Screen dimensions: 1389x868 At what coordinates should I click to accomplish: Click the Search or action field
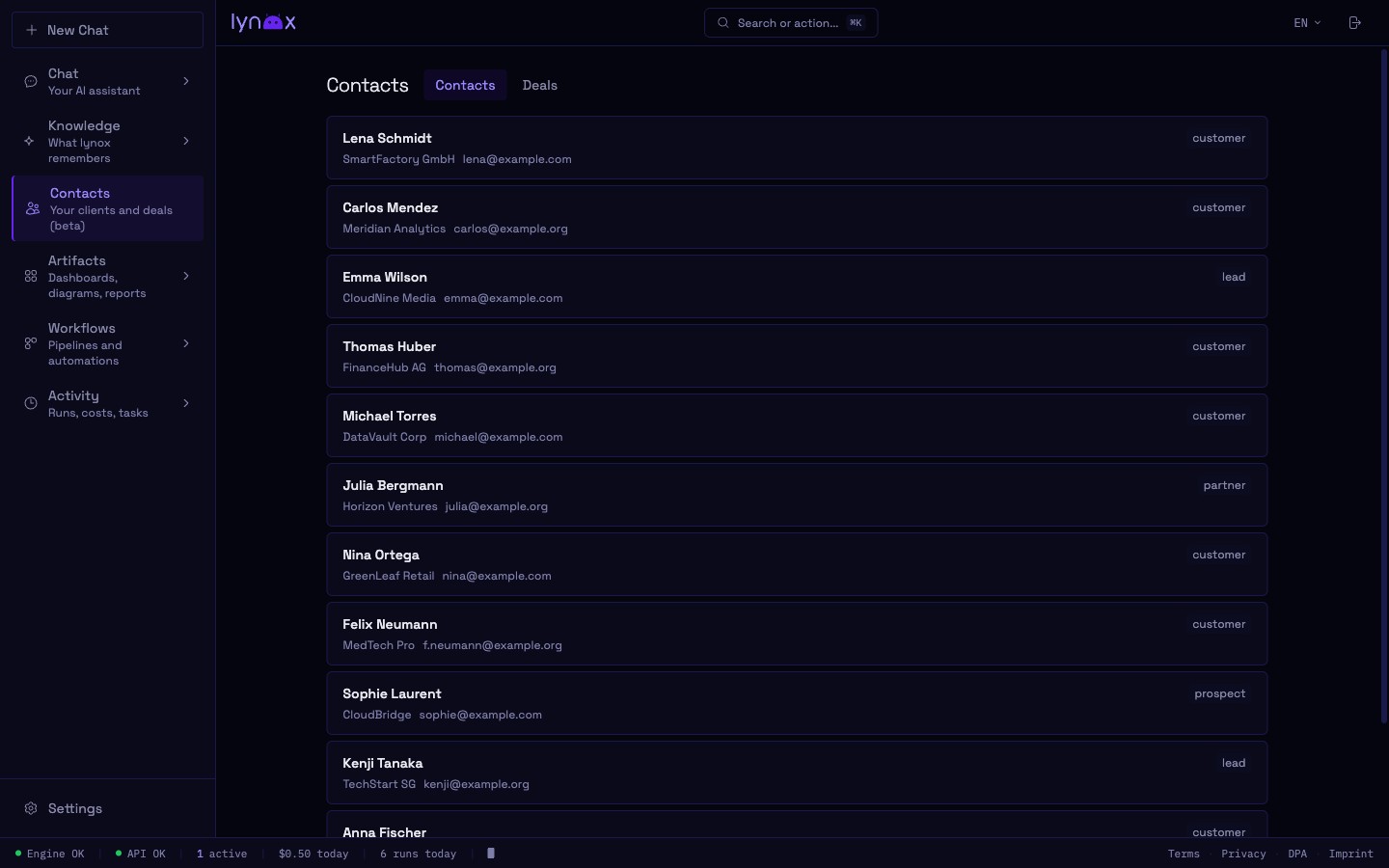[791, 23]
